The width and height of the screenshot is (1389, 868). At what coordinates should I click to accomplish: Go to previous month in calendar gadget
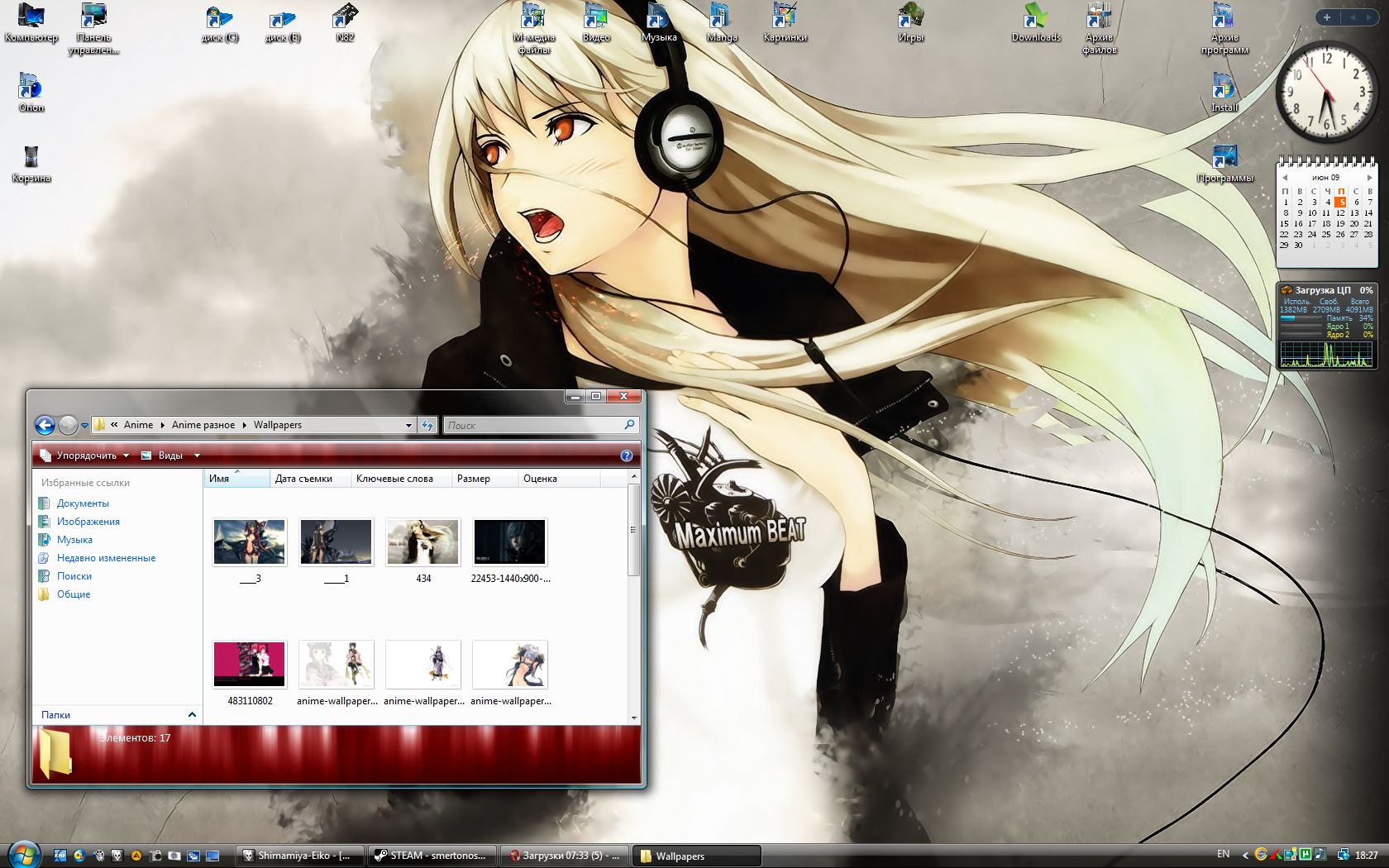click(x=1284, y=177)
